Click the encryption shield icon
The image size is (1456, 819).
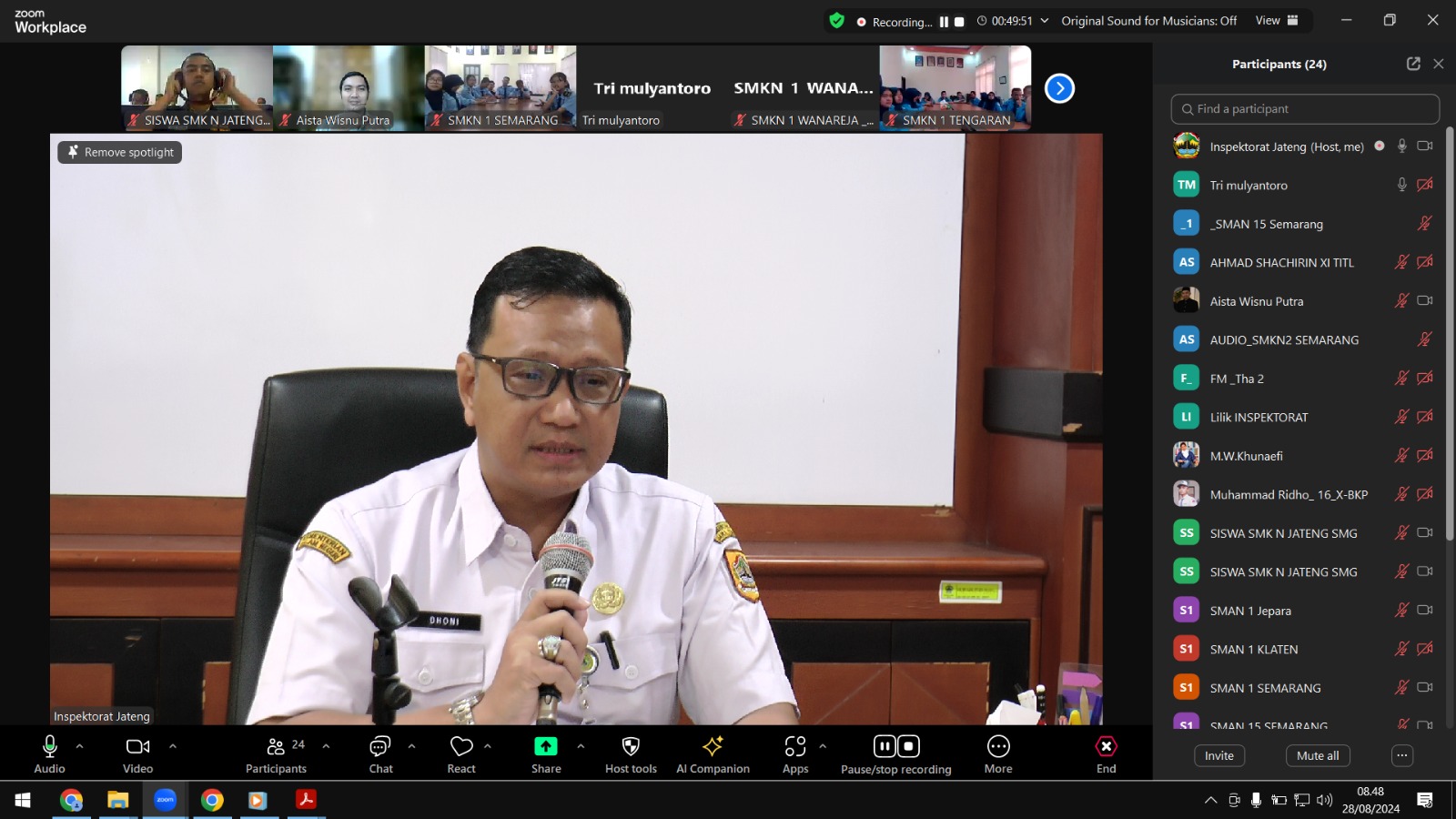(837, 21)
